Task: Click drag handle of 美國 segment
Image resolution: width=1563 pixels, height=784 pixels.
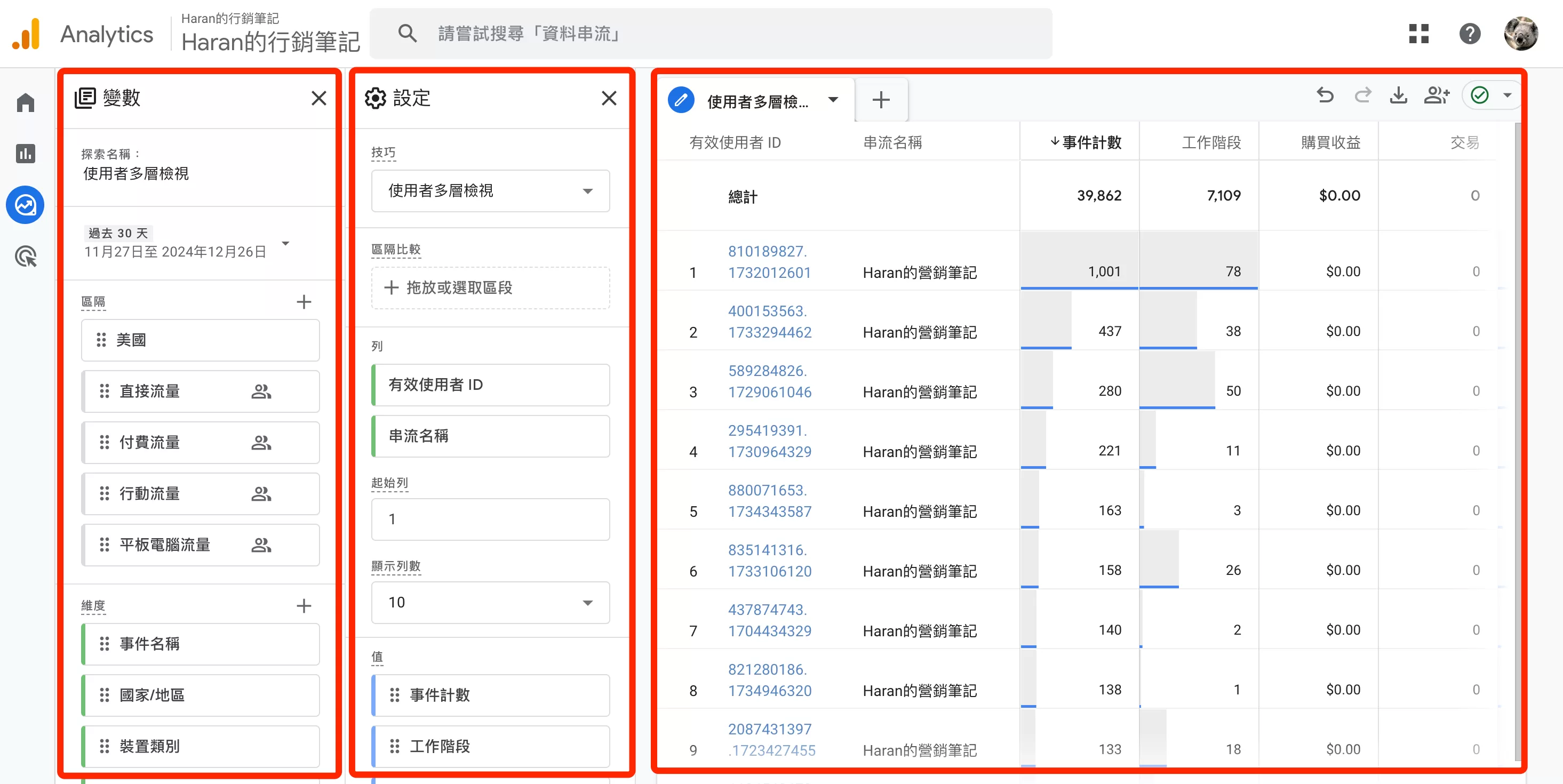Action: [x=101, y=340]
